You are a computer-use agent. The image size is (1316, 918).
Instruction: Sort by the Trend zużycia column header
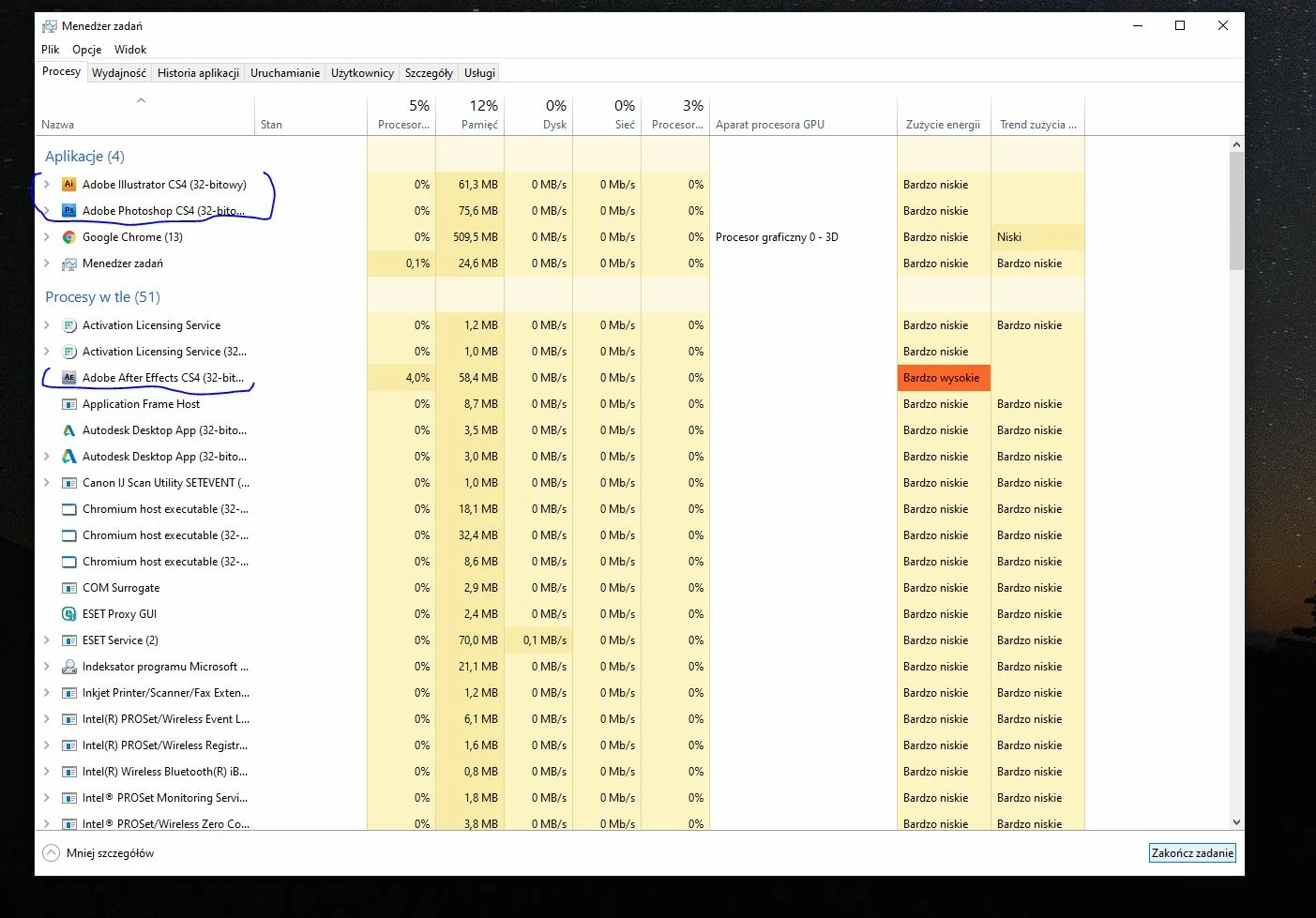click(1037, 116)
